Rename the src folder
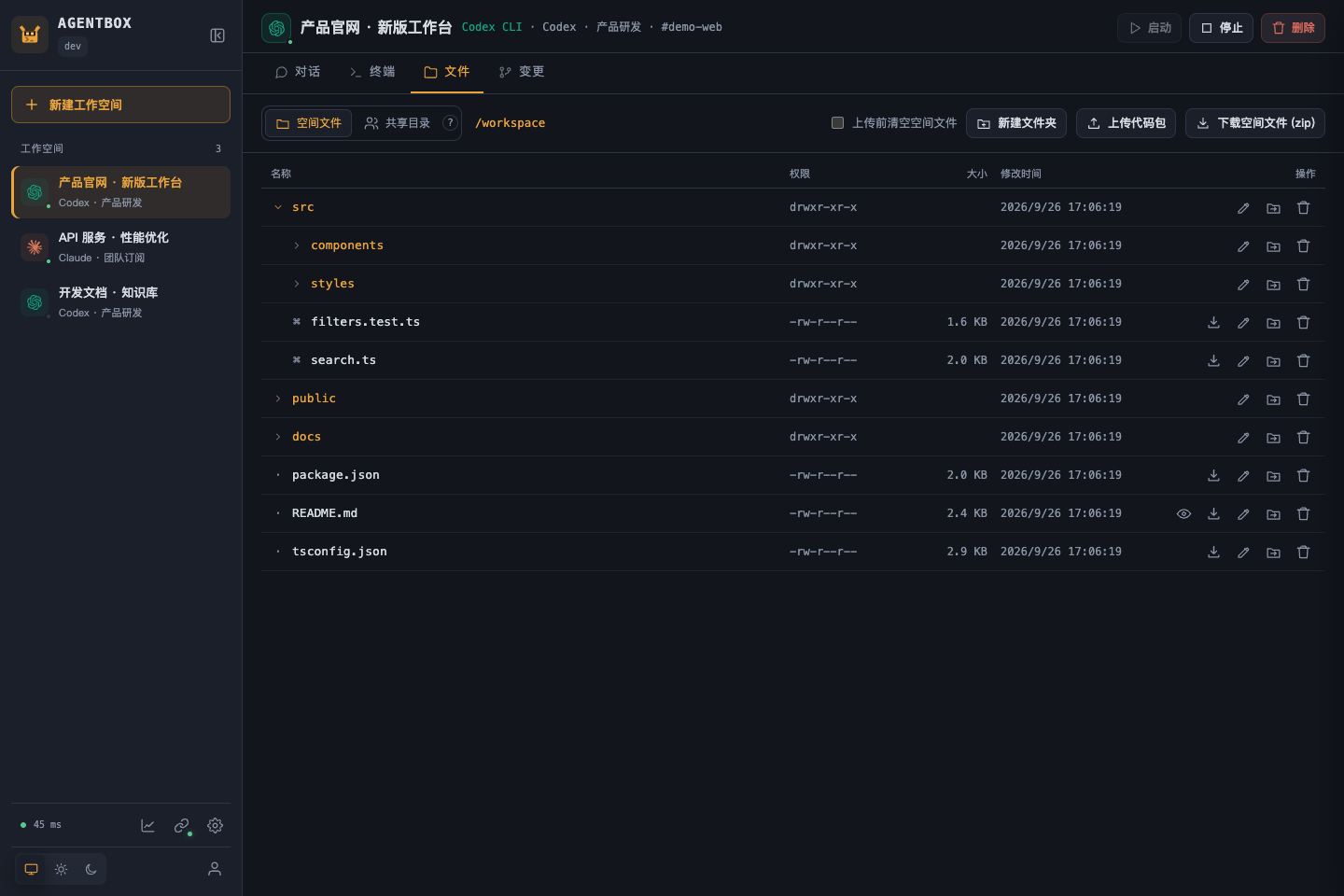Image resolution: width=1344 pixels, height=896 pixels. 1243,207
